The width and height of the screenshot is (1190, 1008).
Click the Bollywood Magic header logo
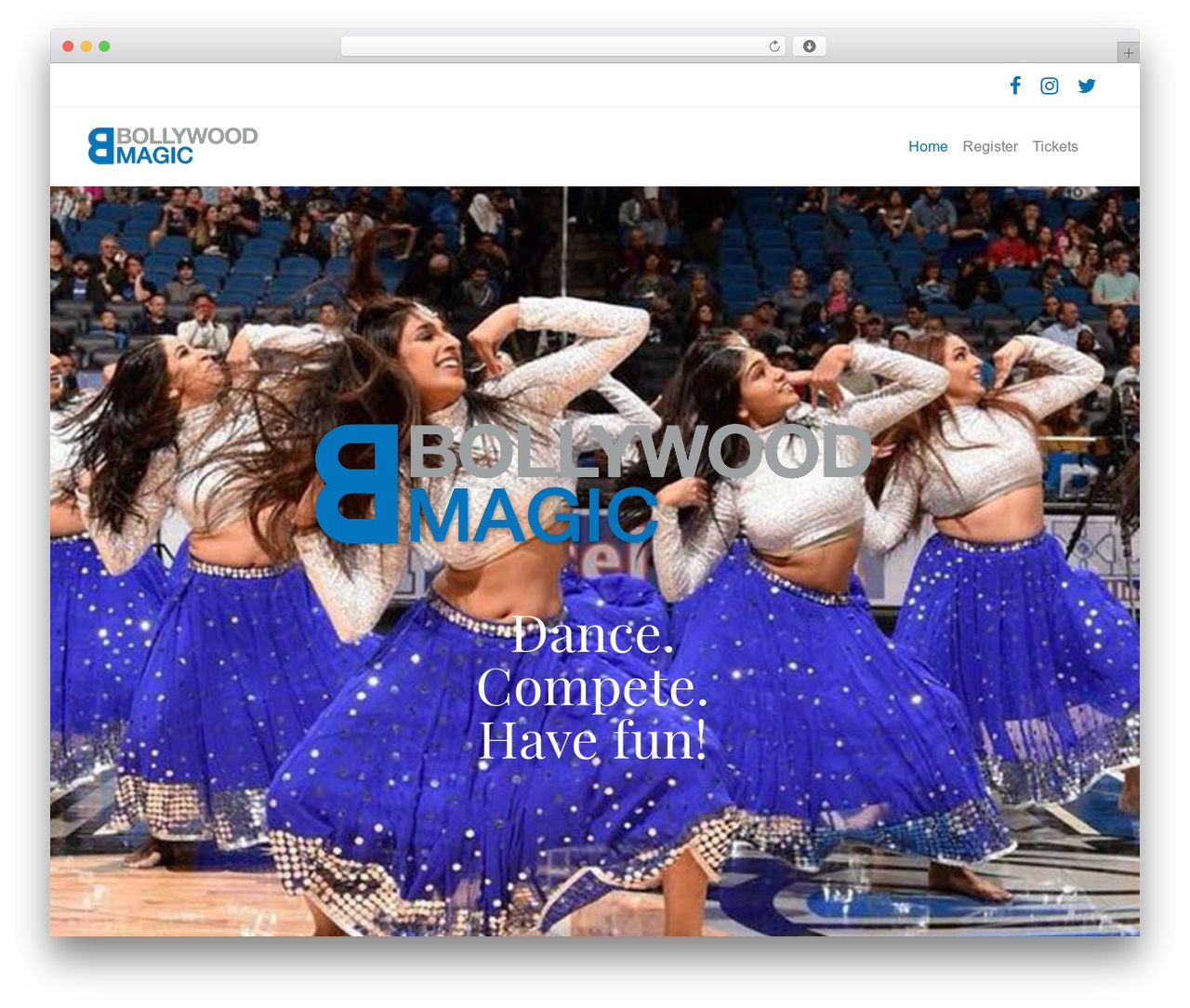tap(173, 146)
